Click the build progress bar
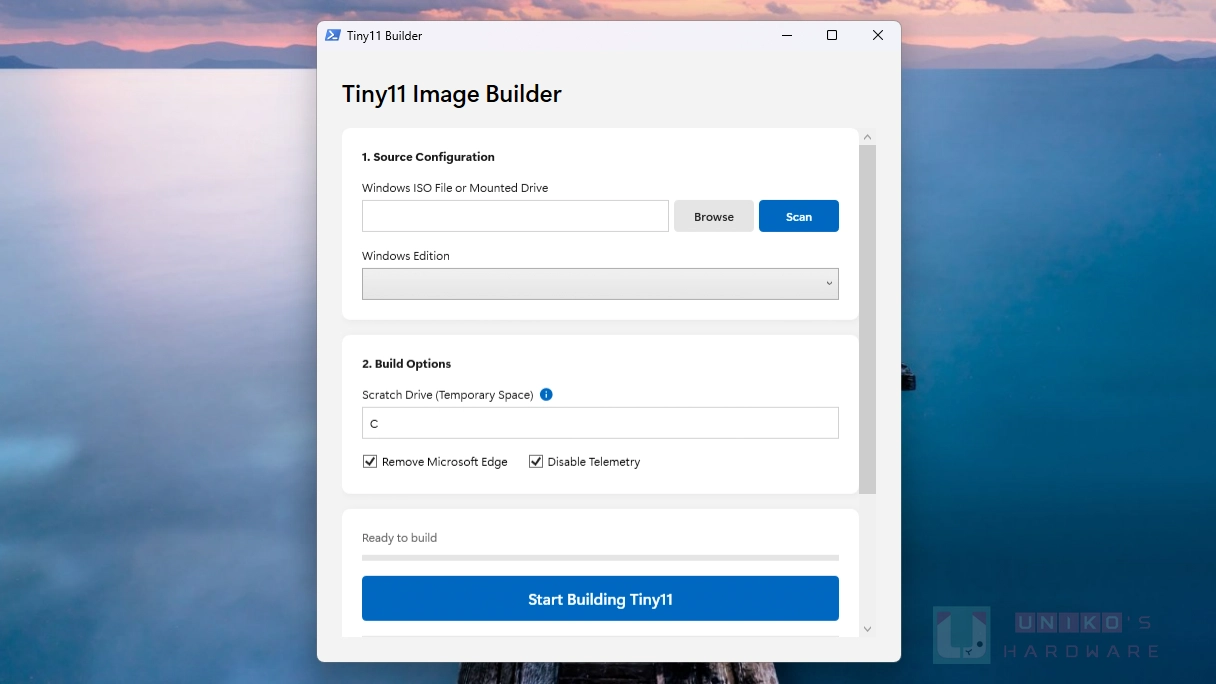The height and width of the screenshot is (684, 1216). (600, 557)
